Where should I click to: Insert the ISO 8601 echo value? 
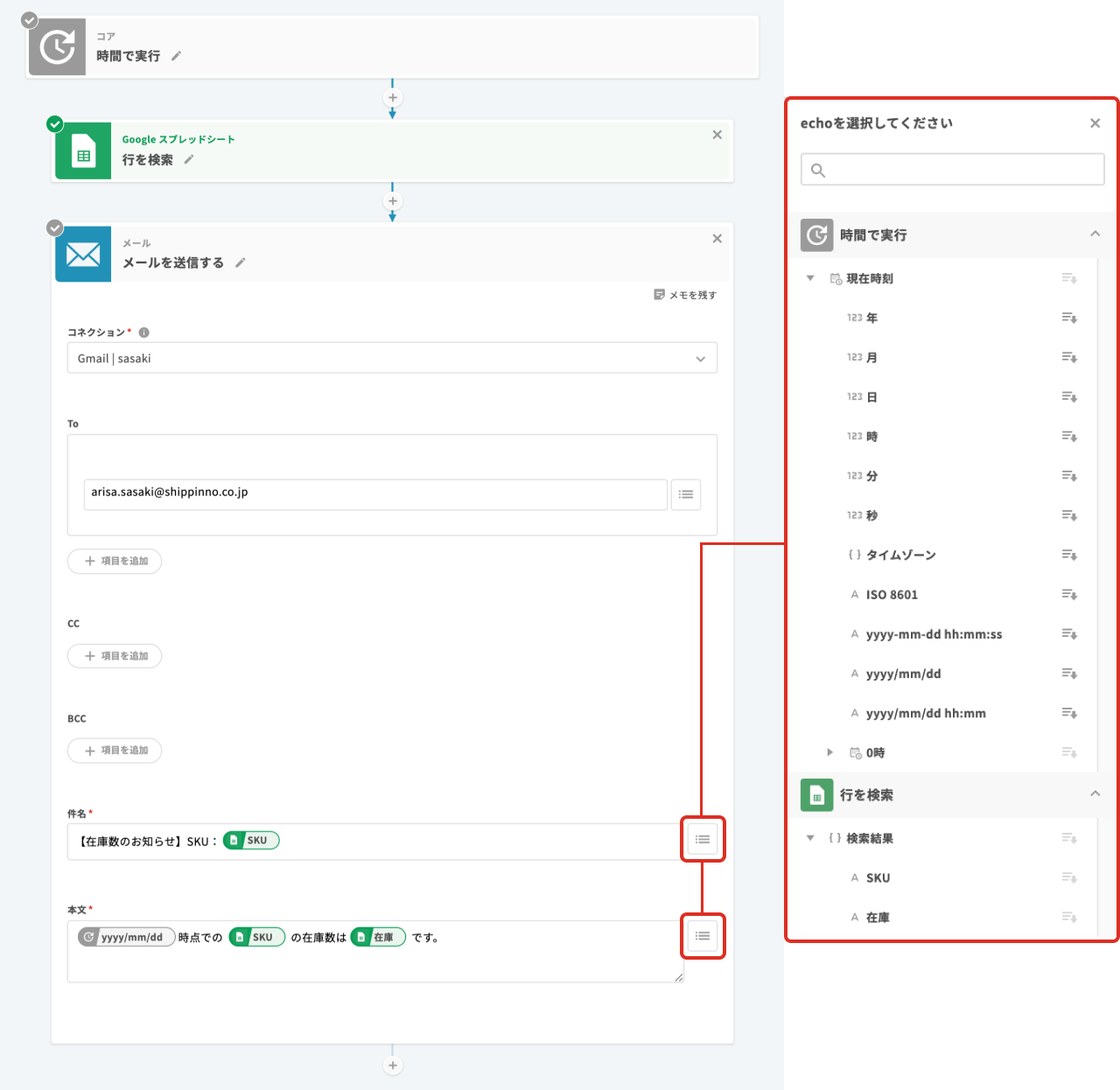pos(1068,595)
